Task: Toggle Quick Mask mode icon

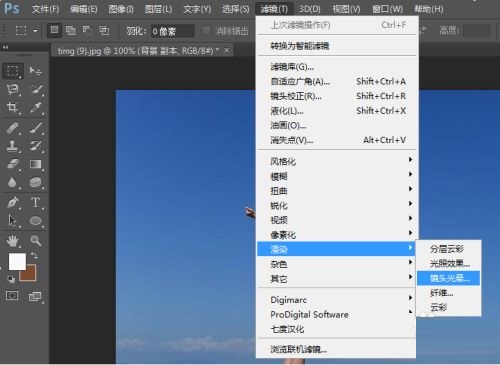Action: point(12,295)
